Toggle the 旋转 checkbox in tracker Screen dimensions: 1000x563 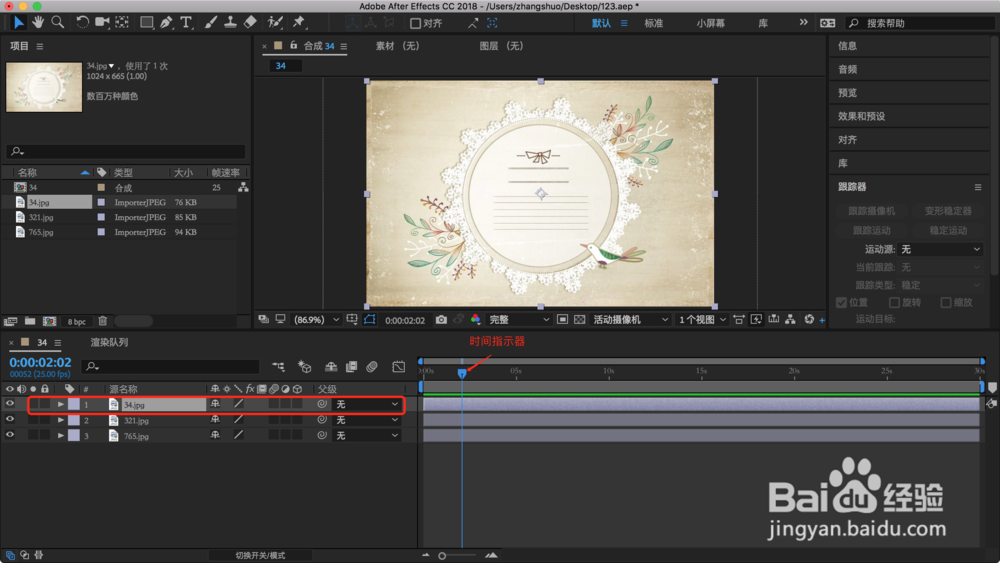[894, 302]
